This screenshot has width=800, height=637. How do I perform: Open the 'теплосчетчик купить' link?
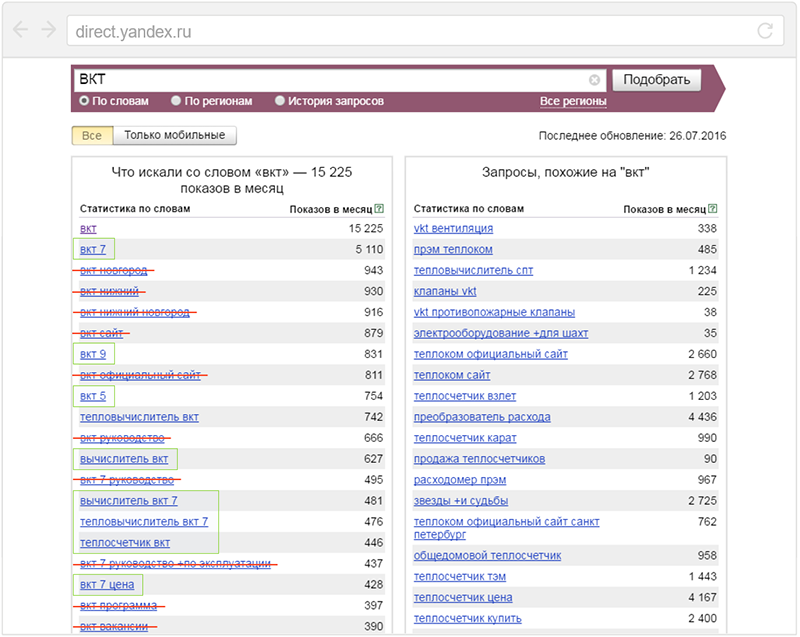[468, 618]
